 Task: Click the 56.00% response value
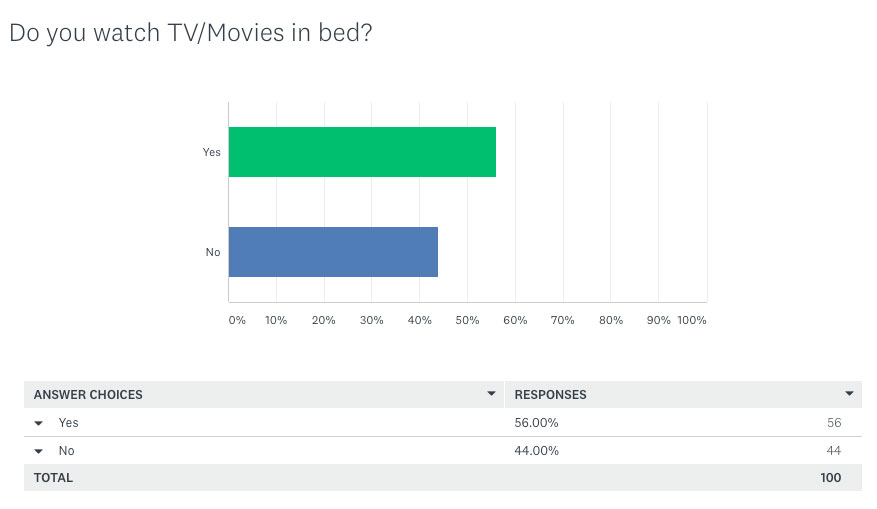click(x=536, y=423)
